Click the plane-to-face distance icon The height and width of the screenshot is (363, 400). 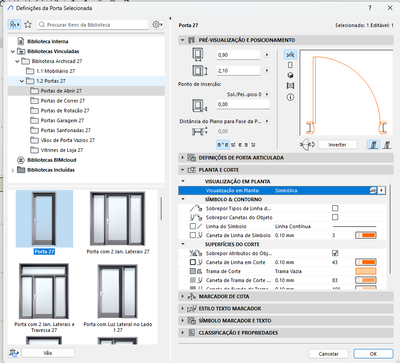pos(199,131)
